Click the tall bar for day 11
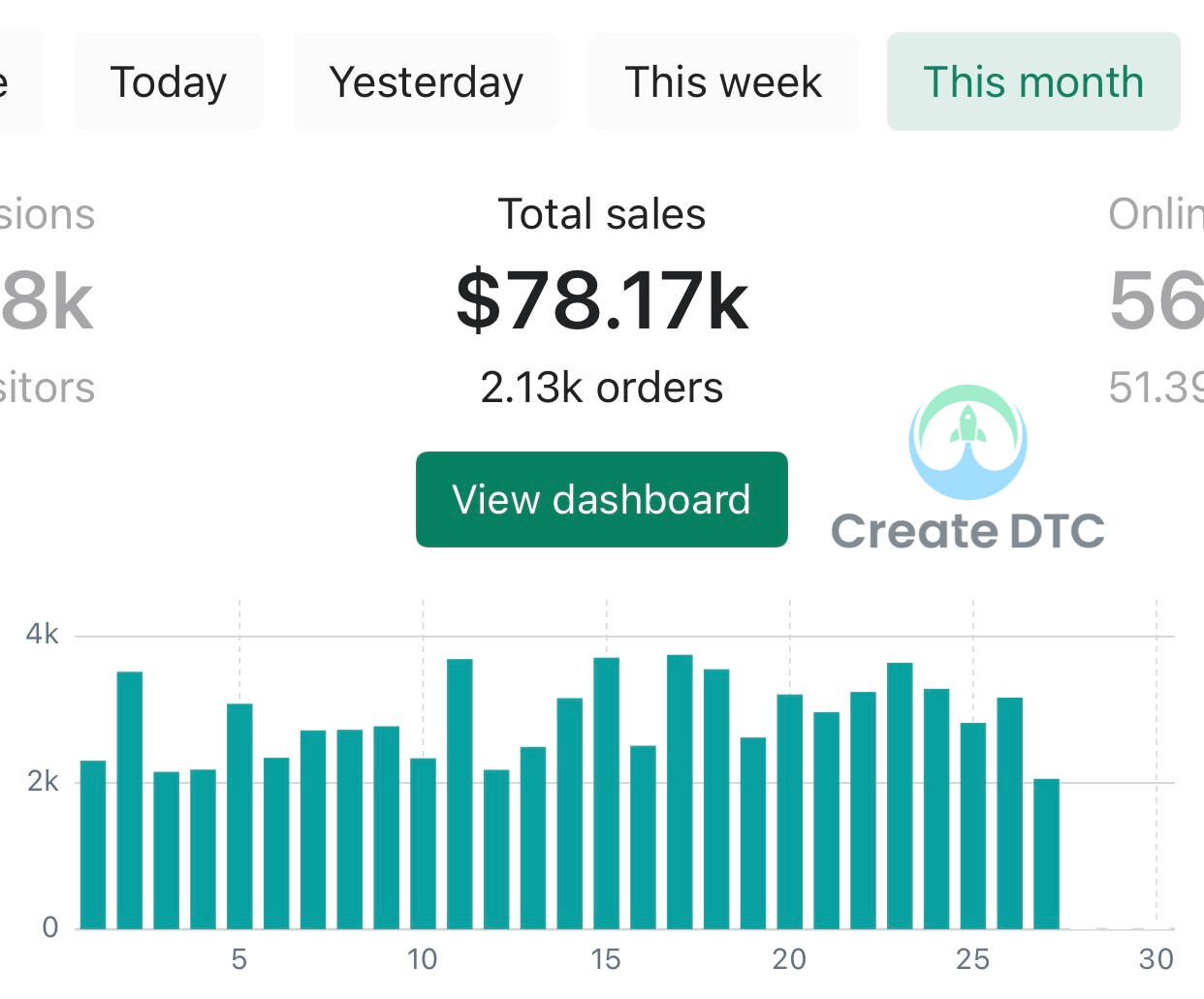The height and width of the screenshot is (999, 1204). [459, 794]
